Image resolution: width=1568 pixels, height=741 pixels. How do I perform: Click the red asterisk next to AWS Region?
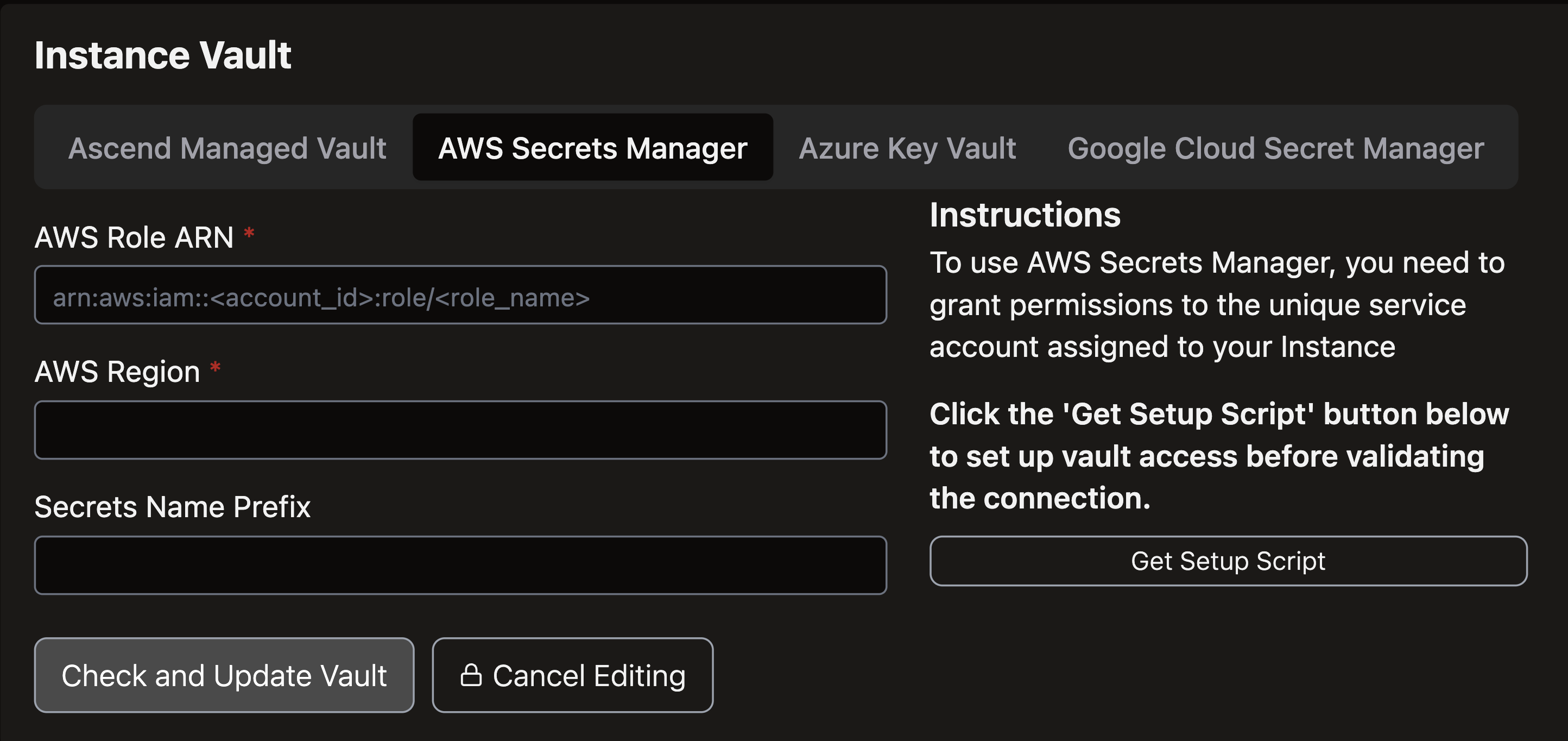point(215,368)
